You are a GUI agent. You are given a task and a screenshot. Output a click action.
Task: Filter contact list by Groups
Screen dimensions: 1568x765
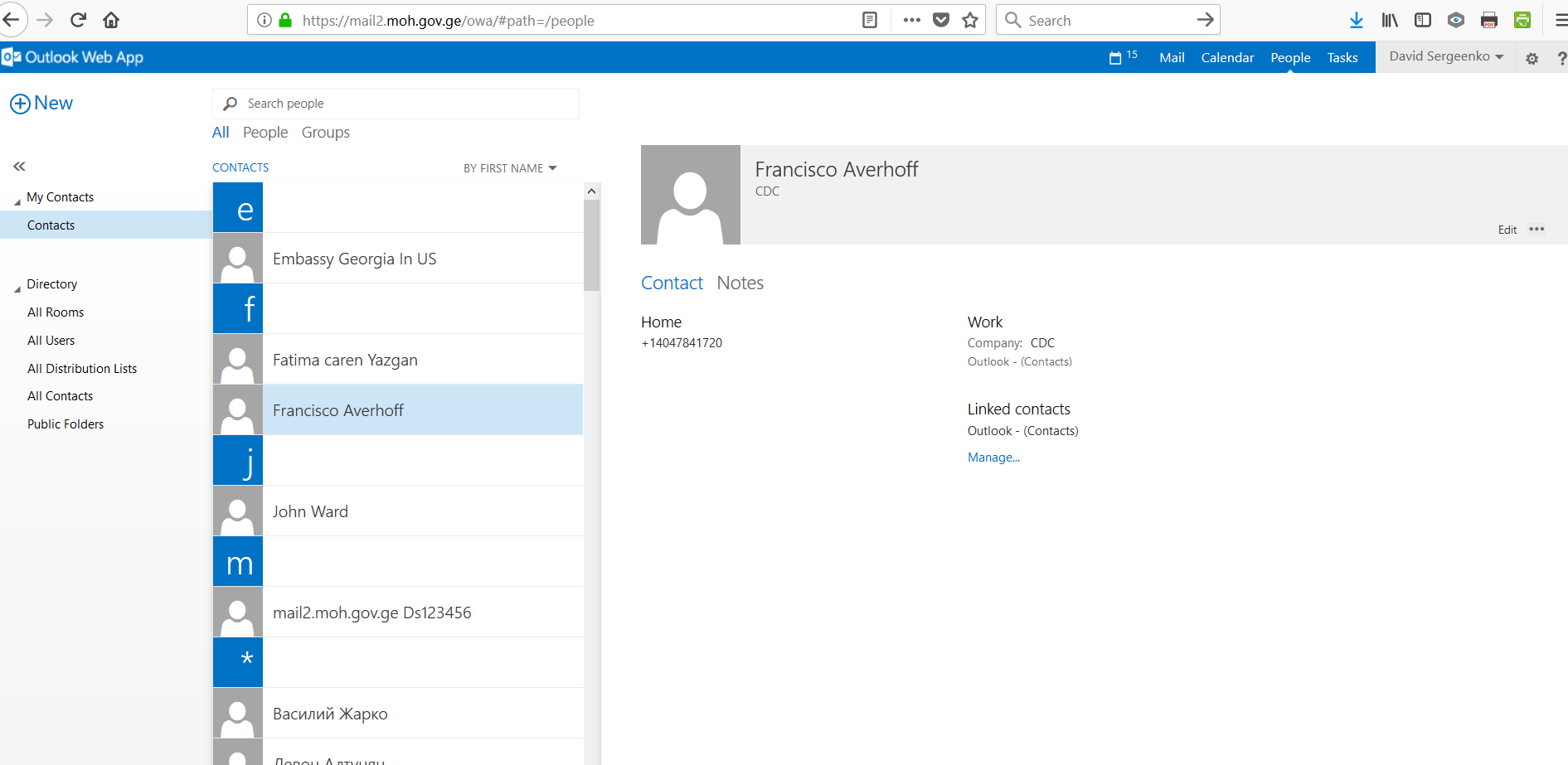click(325, 133)
